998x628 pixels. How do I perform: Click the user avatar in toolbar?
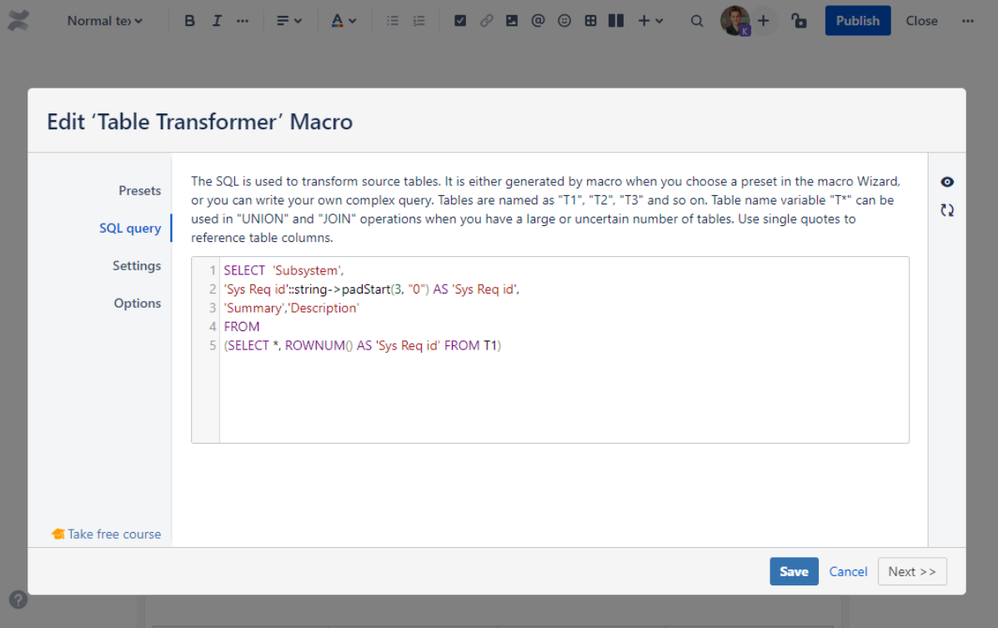click(x=734, y=20)
